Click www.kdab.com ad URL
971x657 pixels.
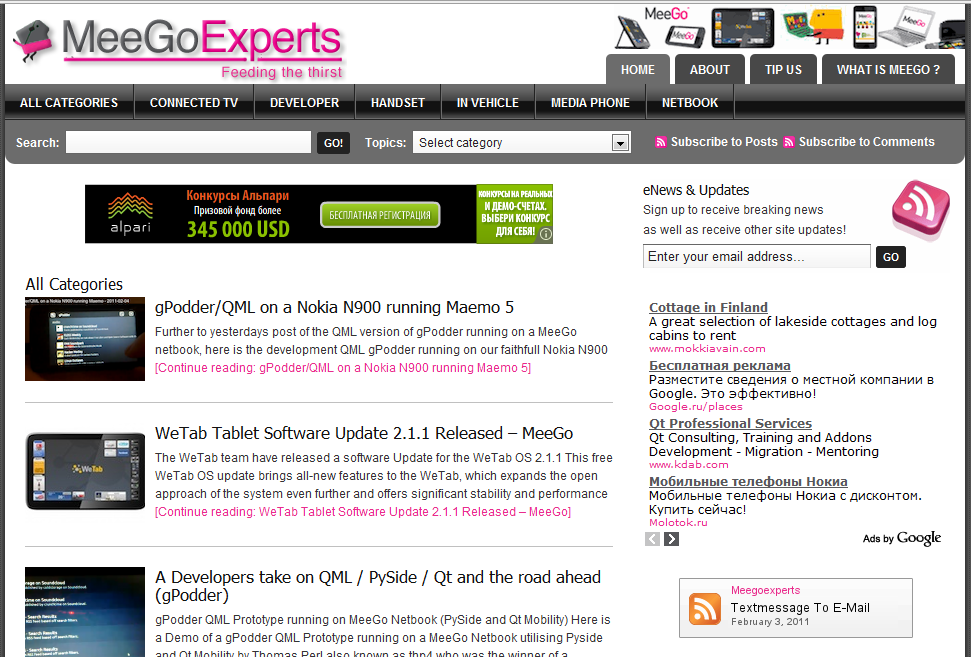689,464
